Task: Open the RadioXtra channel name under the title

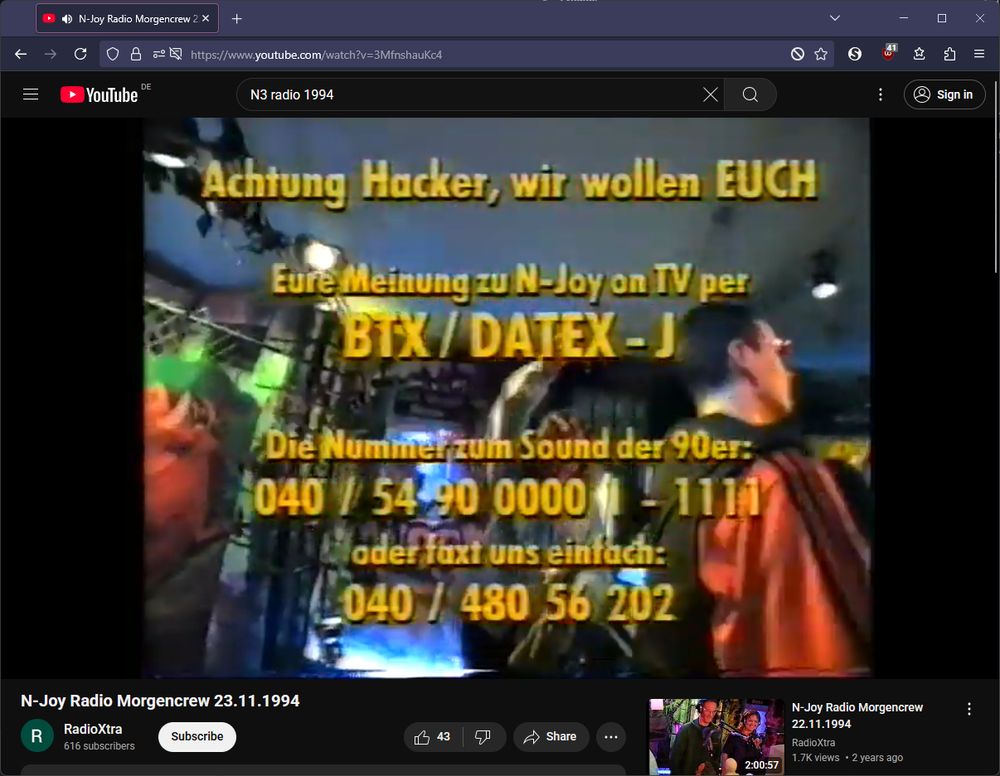Action: pyautogui.click(x=92, y=729)
